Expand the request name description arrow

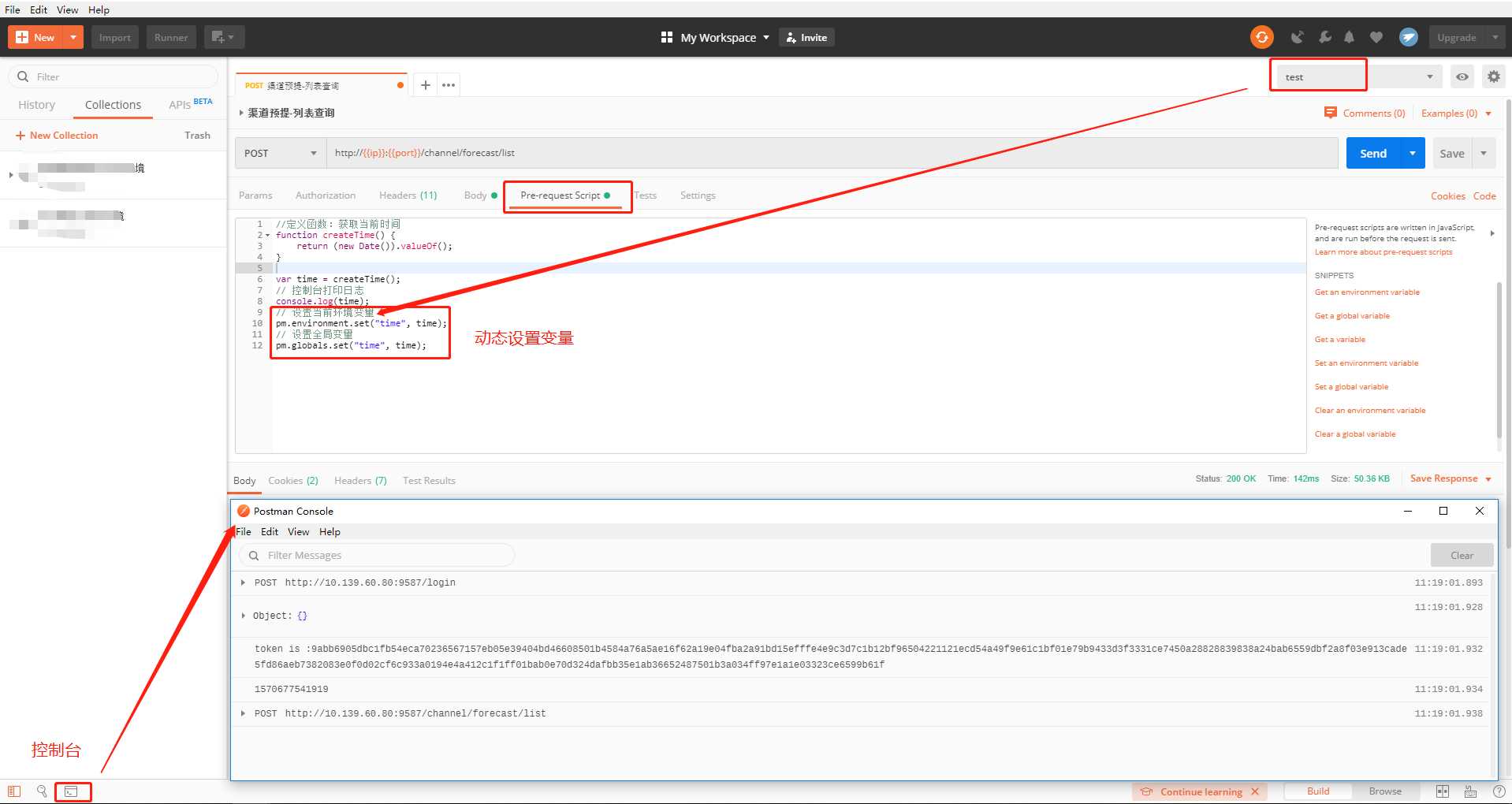[x=241, y=113]
